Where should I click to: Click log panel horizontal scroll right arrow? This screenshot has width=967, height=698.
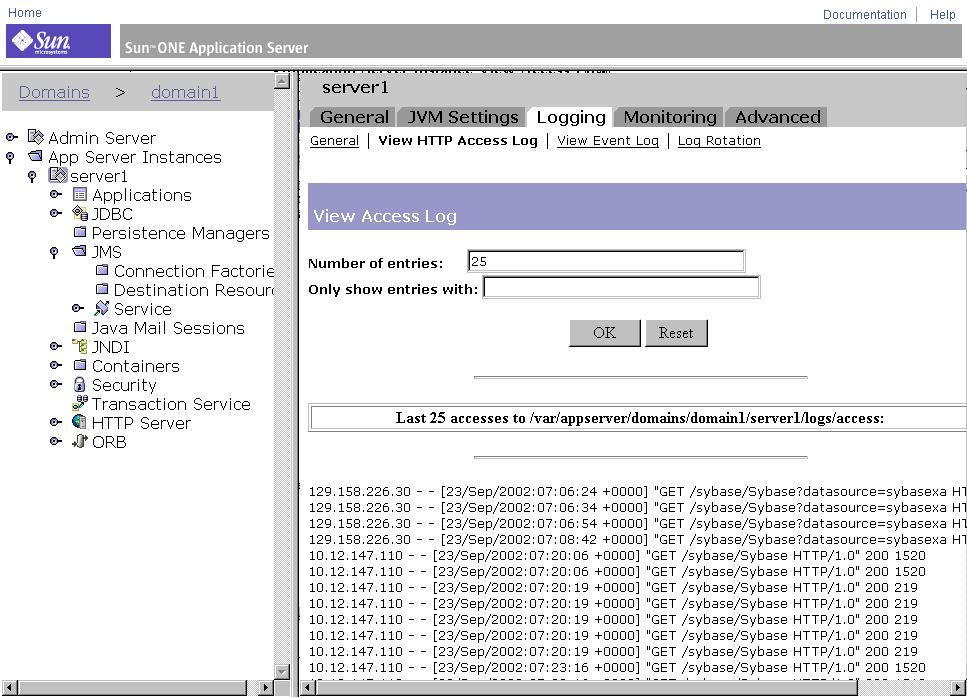coord(958,688)
